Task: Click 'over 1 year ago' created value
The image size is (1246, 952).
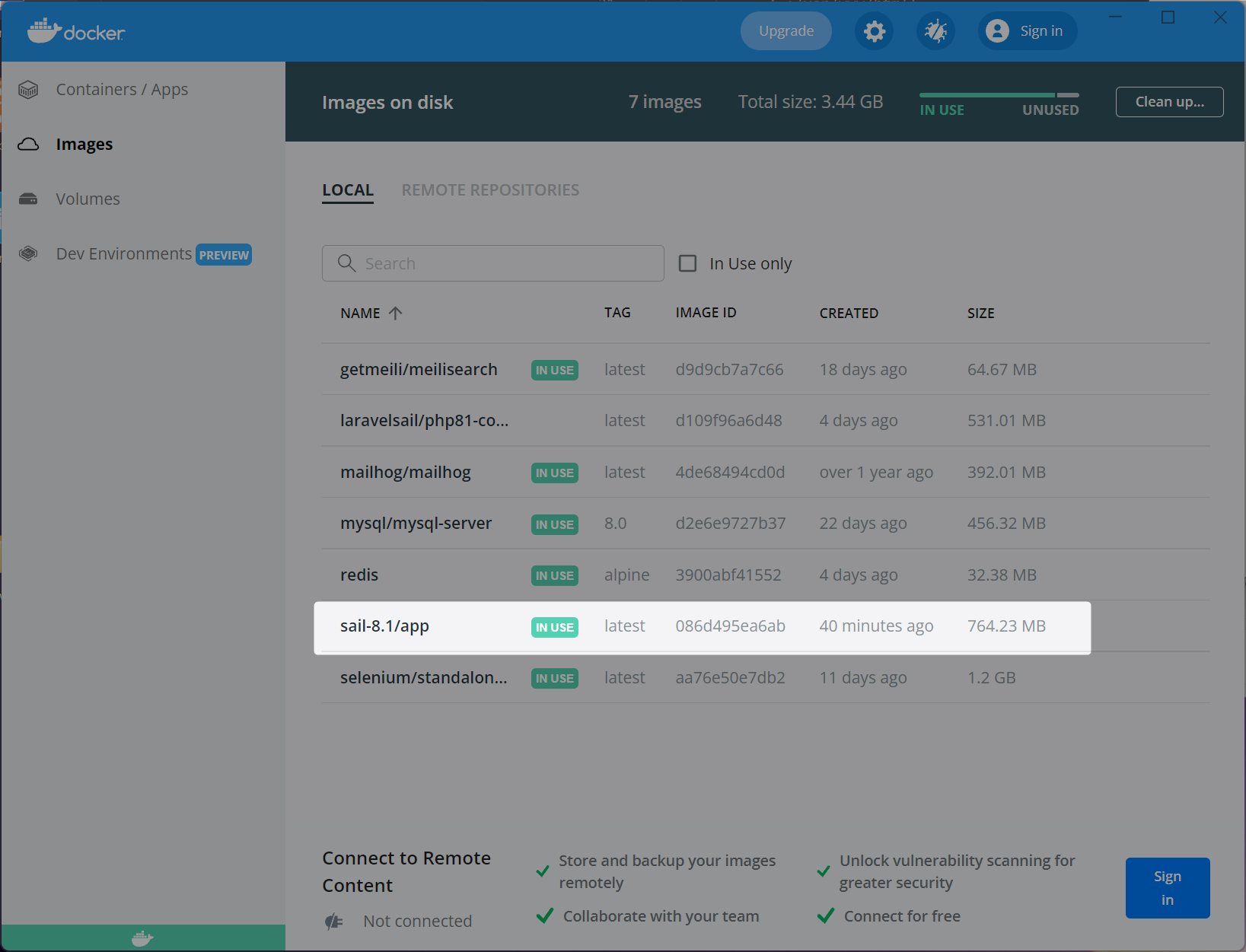Action: (x=876, y=473)
